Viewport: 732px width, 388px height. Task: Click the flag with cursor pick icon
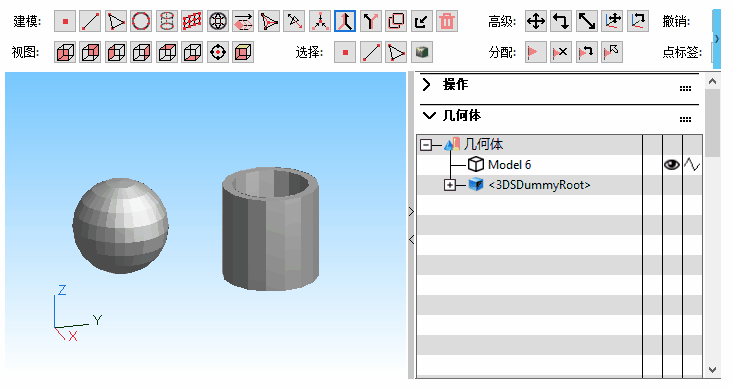pos(612,52)
